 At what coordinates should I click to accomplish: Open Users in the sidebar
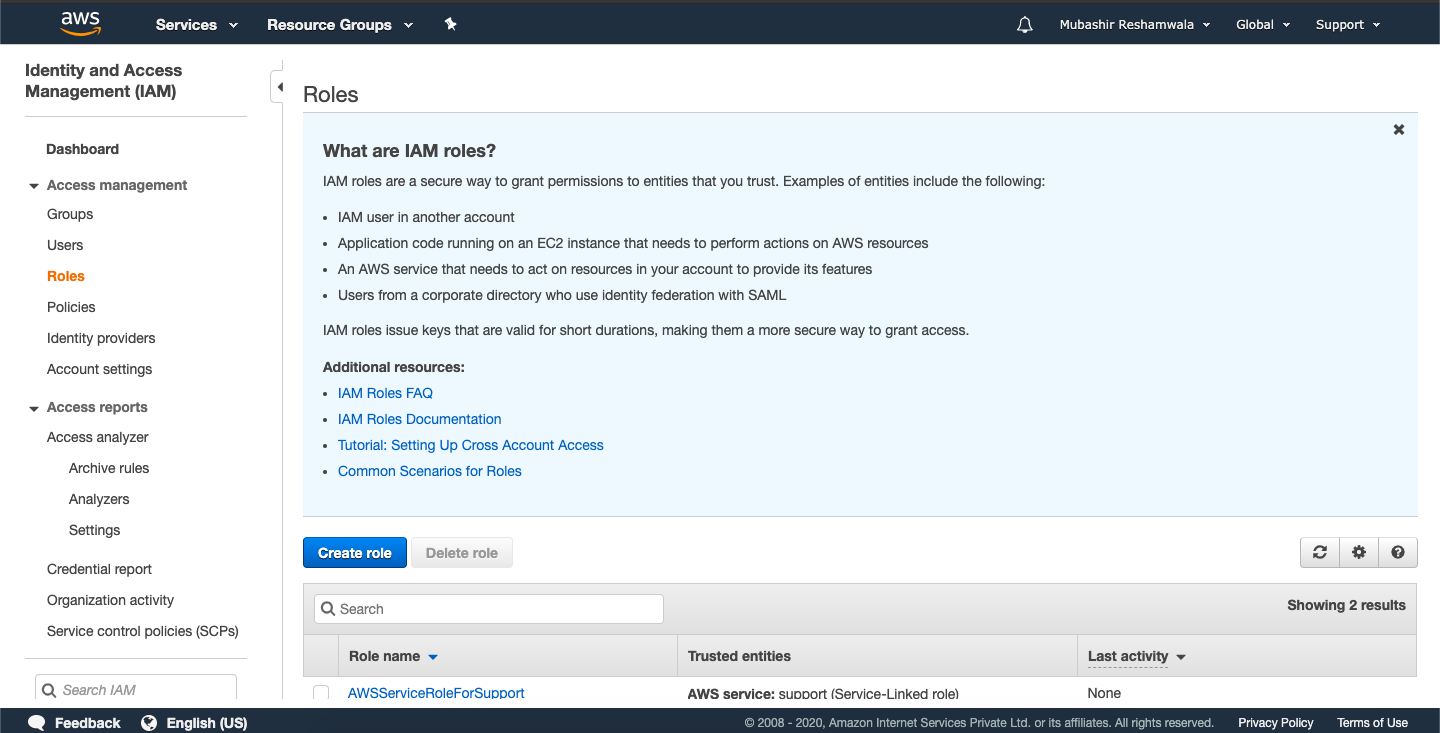[65, 245]
